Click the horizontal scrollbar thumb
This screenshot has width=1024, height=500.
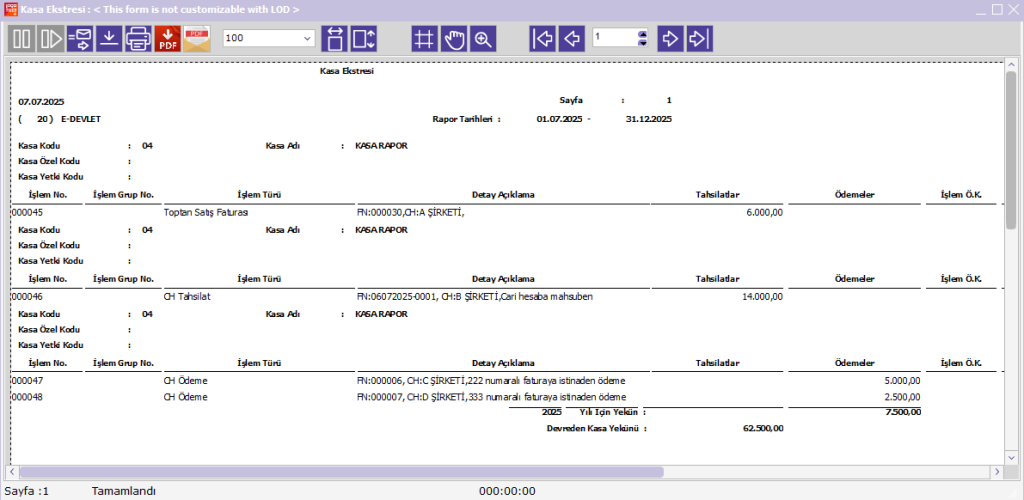(342, 471)
